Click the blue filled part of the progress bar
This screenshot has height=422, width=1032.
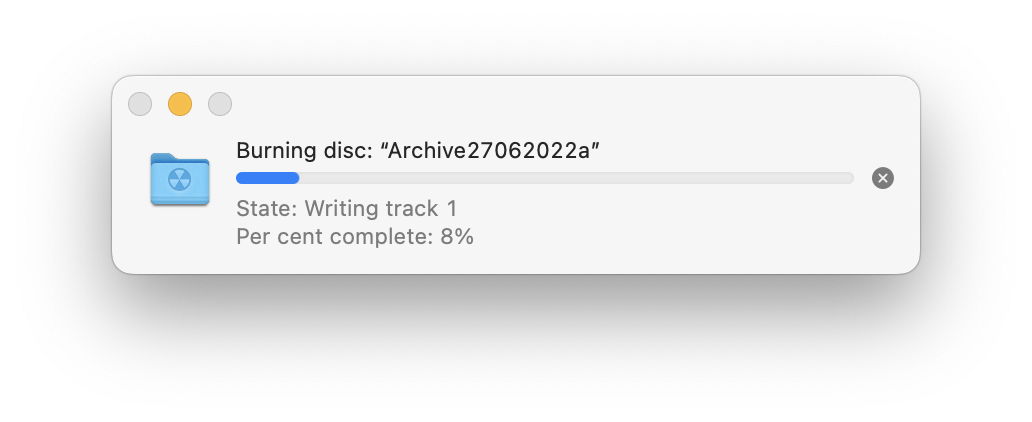click(267, 178)
